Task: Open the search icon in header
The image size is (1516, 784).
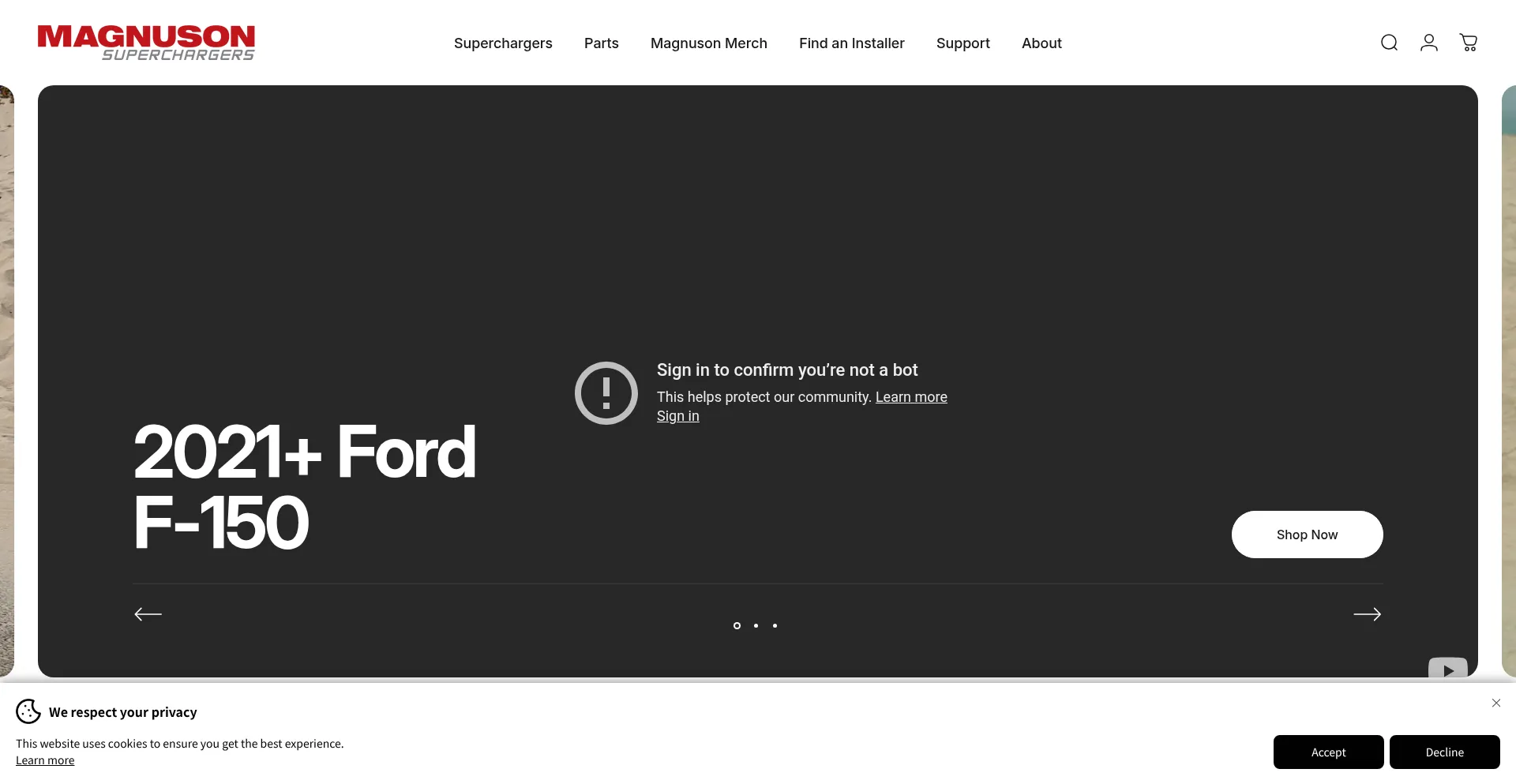Action: coord(1389,43)
